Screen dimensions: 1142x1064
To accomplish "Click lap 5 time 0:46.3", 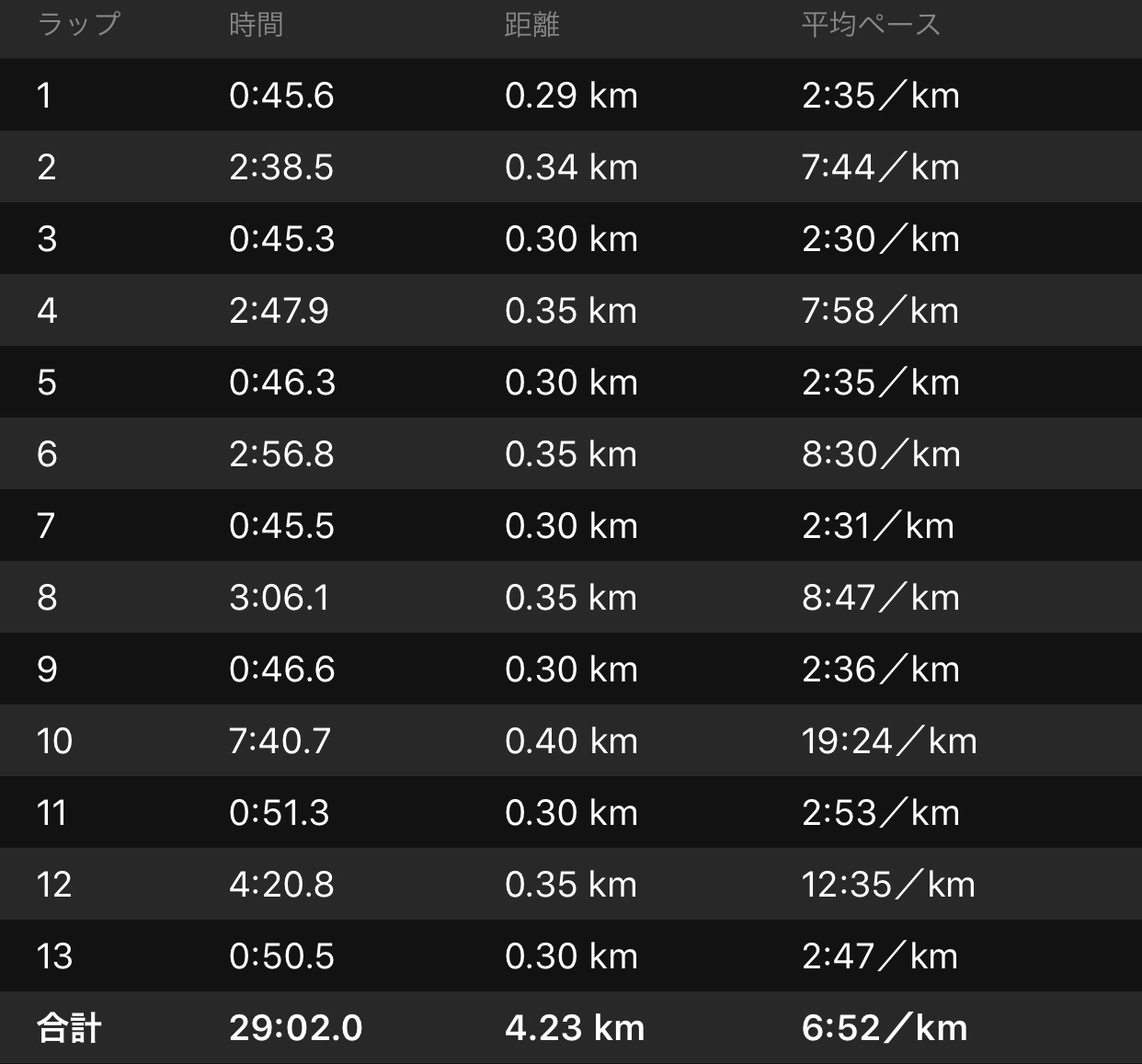I will tap(281, 383).
